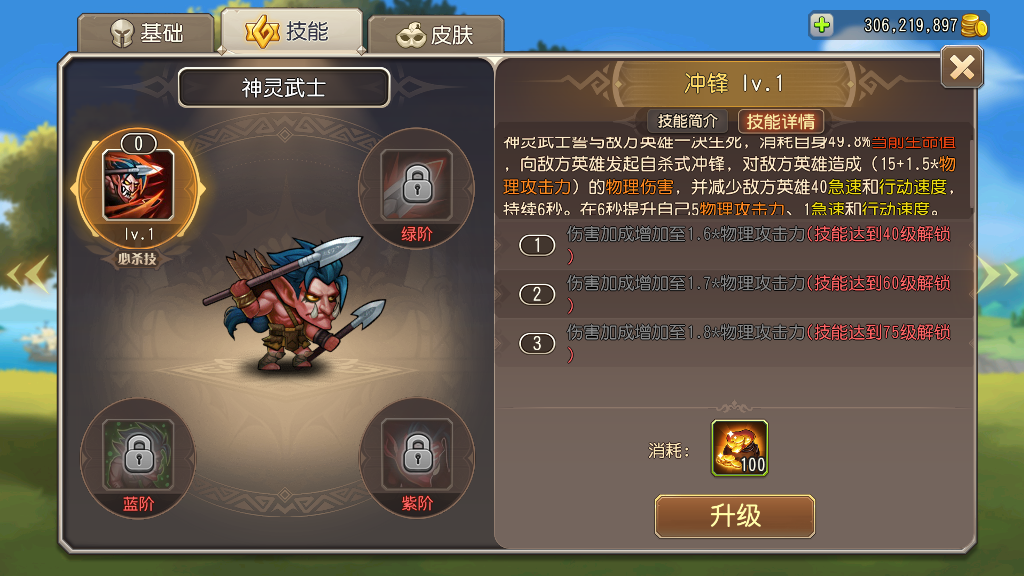Close the hero skills panel
Screen dimensions: 1024x576
[x=962, y=67]
